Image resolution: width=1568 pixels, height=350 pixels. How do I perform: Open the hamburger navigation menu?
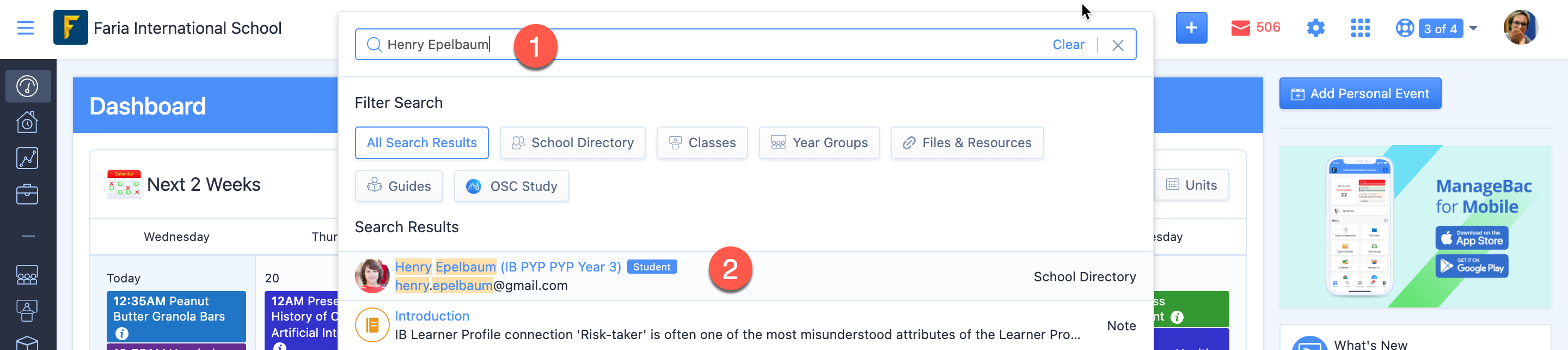(x=26, y=28)
